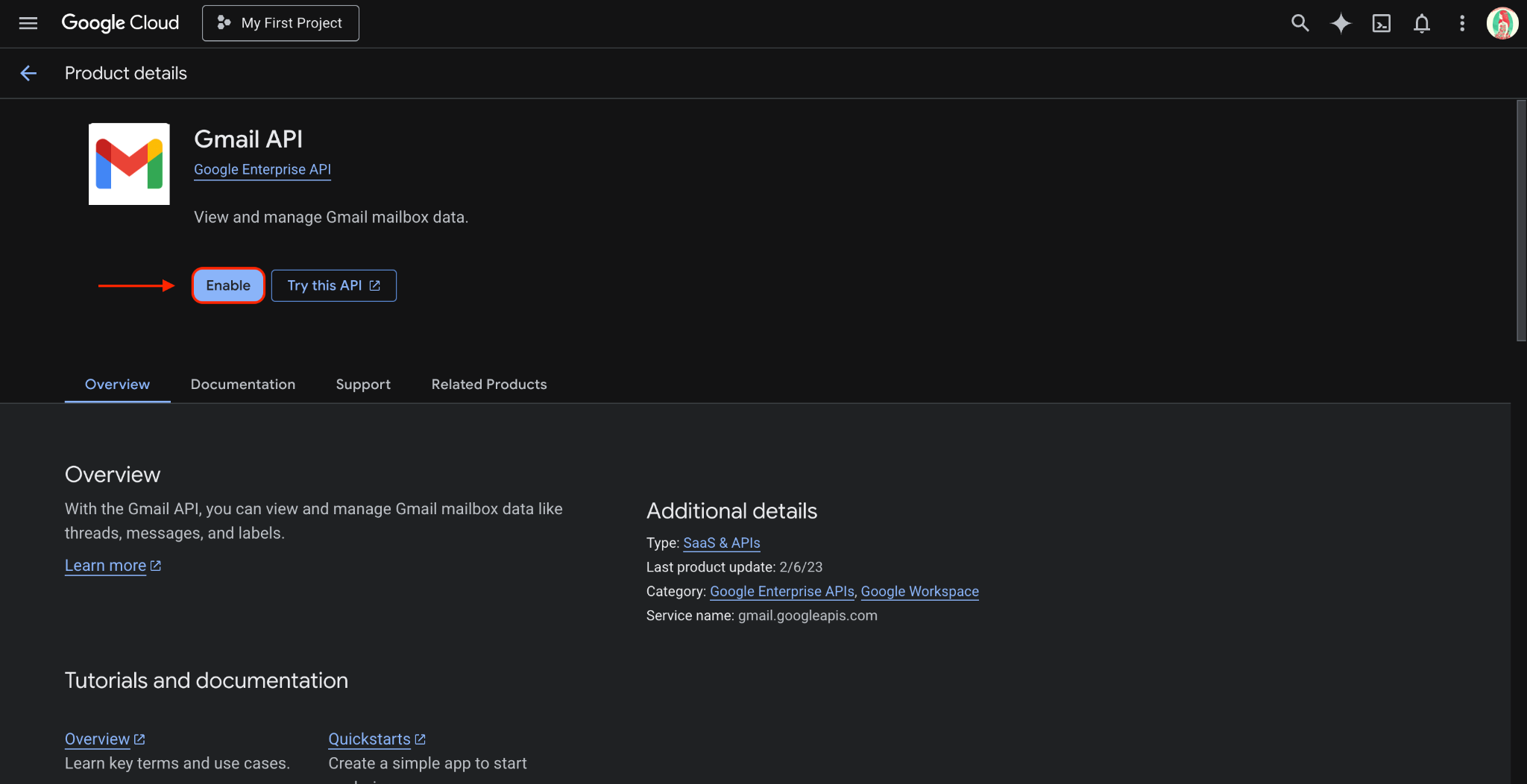Switch to the Related Products tab
Image resolution: width=1527 pixels, height=784 pixels.
(489, 385)
